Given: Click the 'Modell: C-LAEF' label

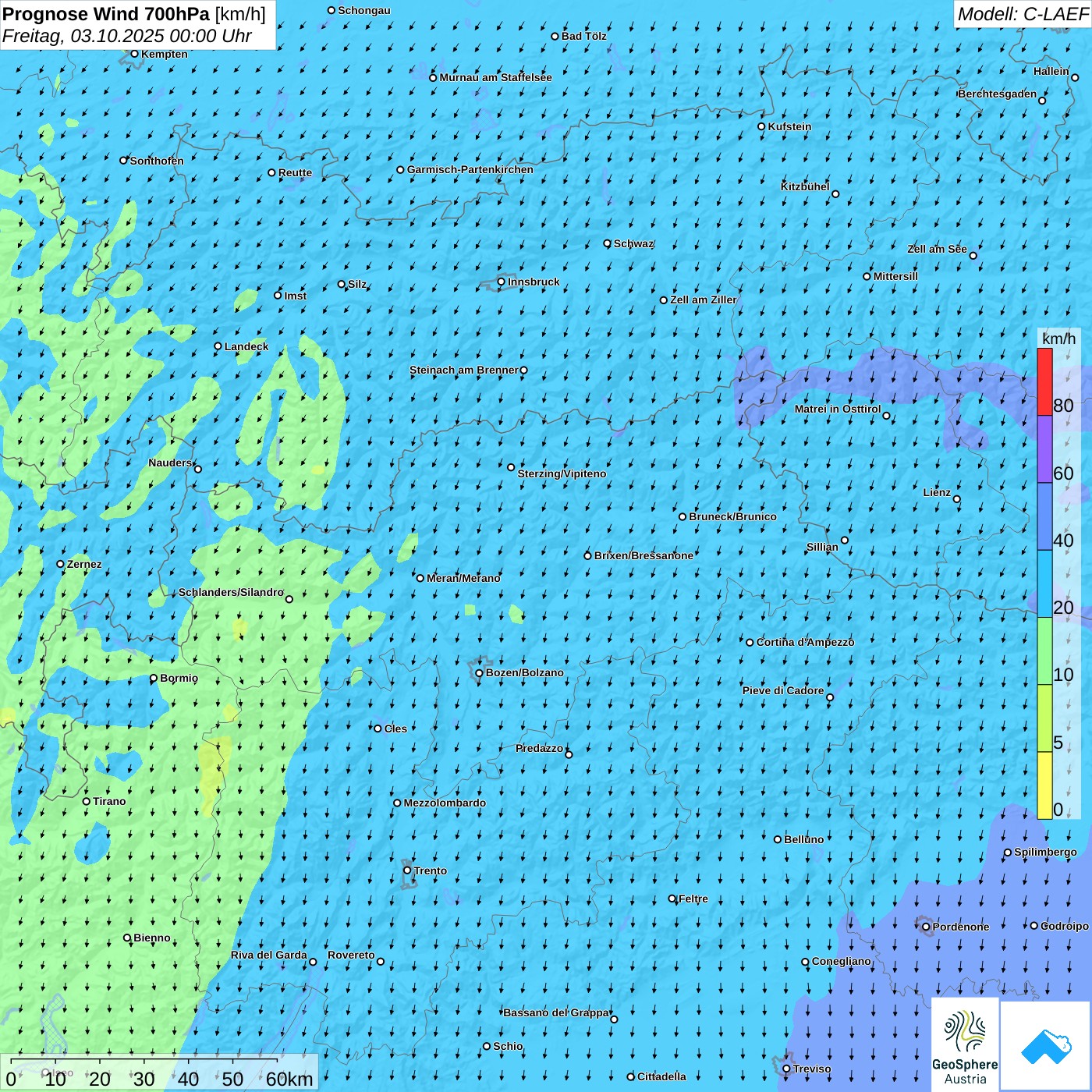Looking at the screenshot, I should pyautogui.click(x=1023, y=14).
